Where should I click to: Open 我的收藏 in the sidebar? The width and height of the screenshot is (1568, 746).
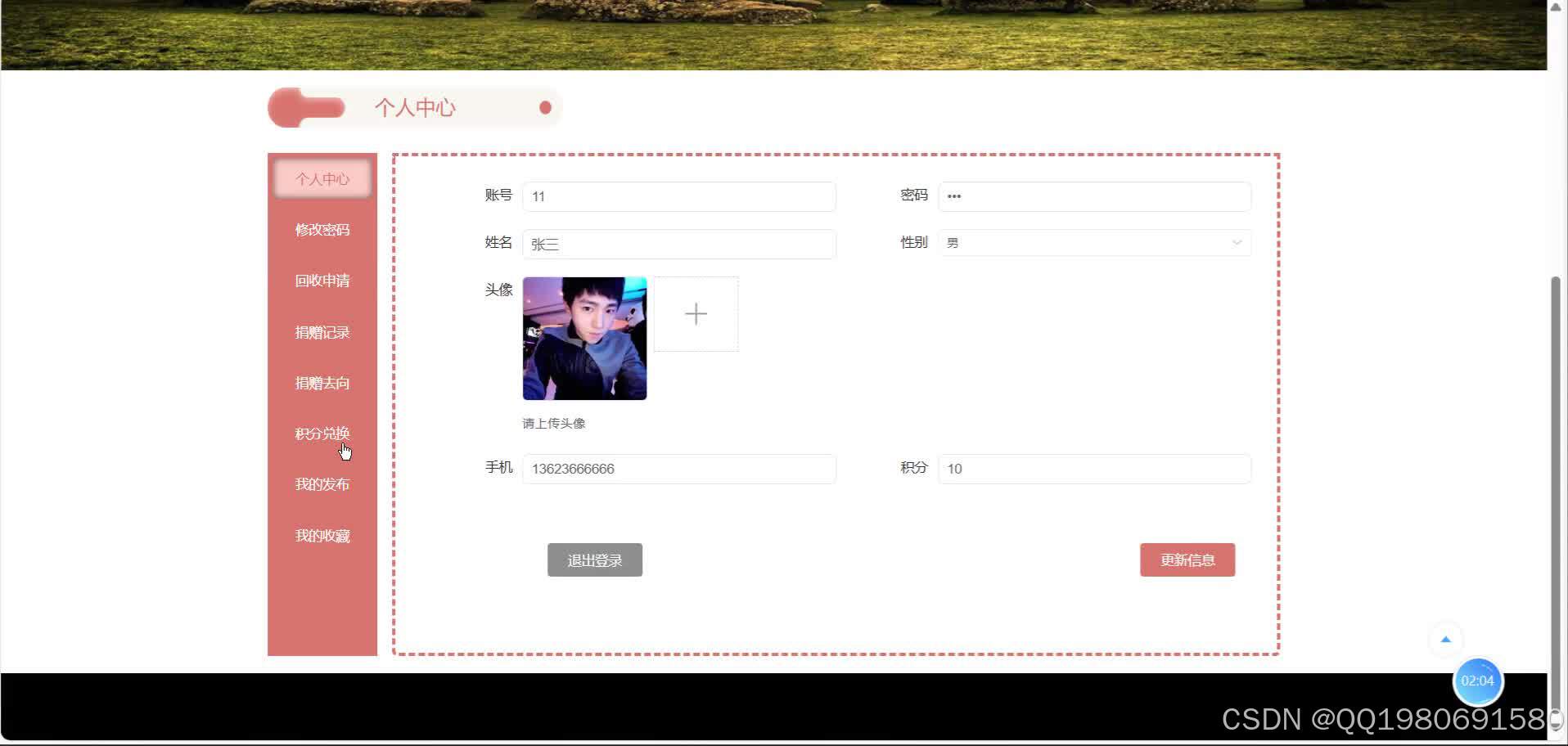point(322,536)
